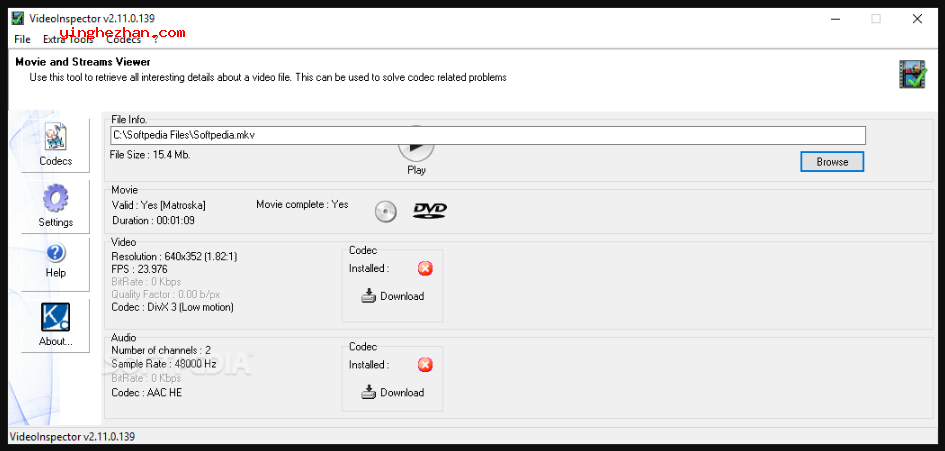Download the missing video codec
Screen dimensions: 945x451
pyautogui.click(x=393, y=296)
